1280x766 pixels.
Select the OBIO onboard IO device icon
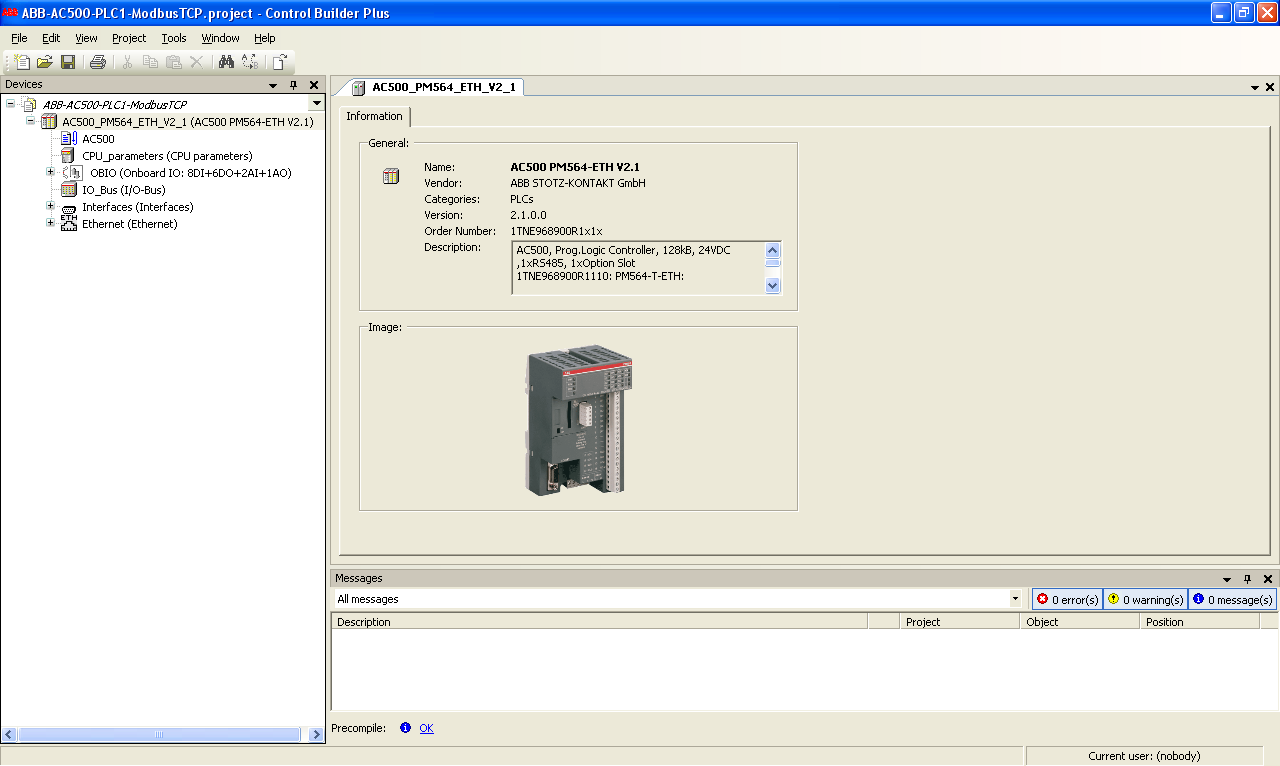[74, 172]
